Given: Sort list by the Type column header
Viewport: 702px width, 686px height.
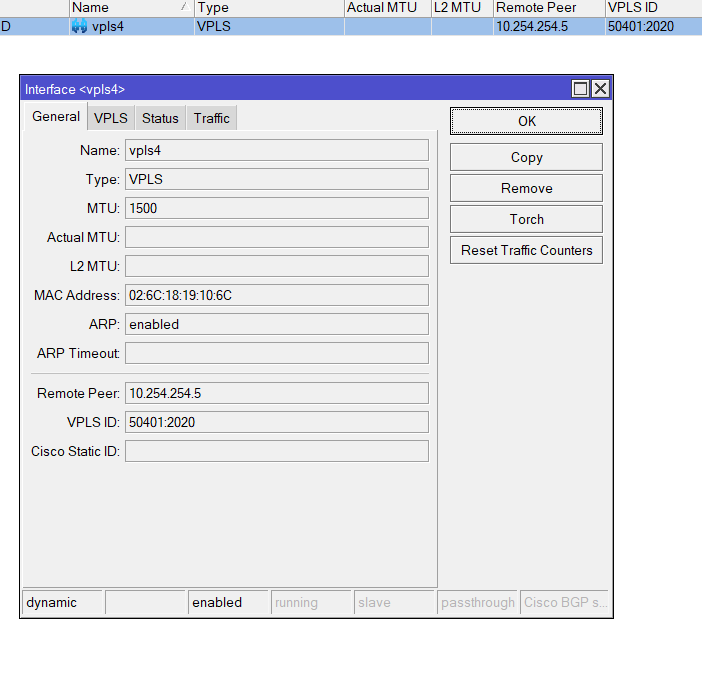Looking at the screenshot, I should click(269, 8).
